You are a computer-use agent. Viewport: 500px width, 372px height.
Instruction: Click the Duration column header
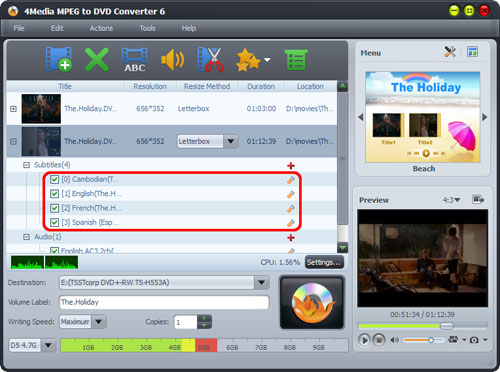(x=261, y=86)
